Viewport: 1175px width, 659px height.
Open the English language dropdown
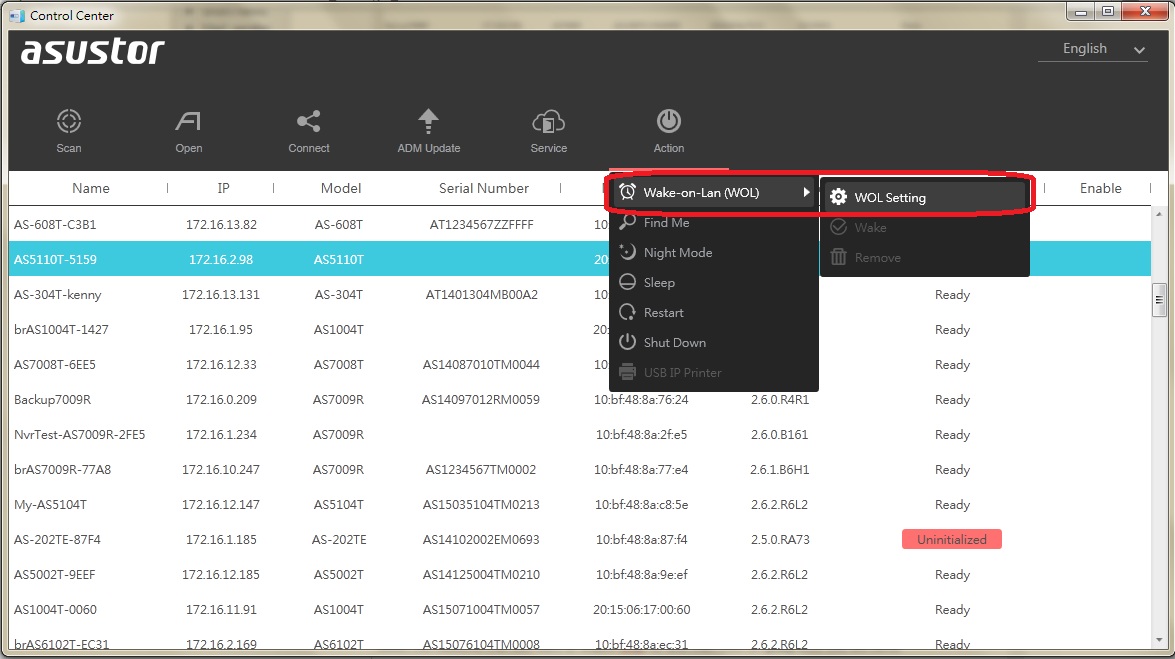[x=1093, y=49]
